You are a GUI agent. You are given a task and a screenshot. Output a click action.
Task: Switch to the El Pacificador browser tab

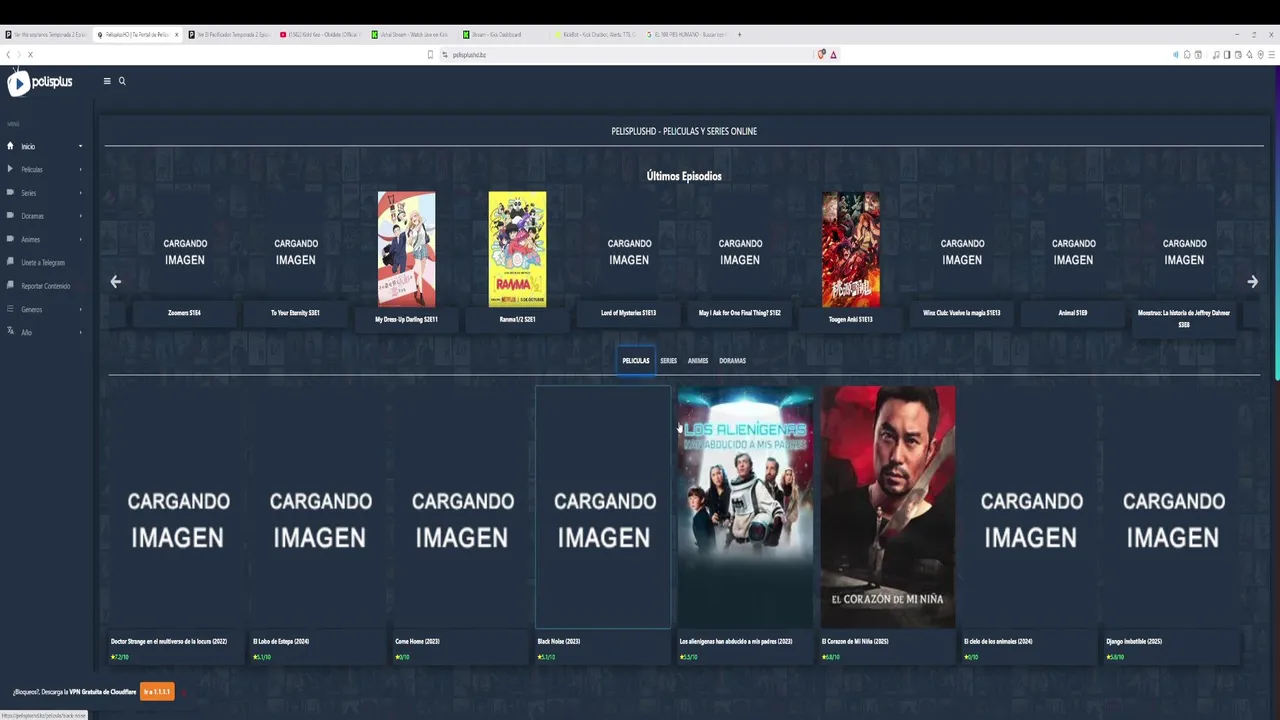pos(230,34)
